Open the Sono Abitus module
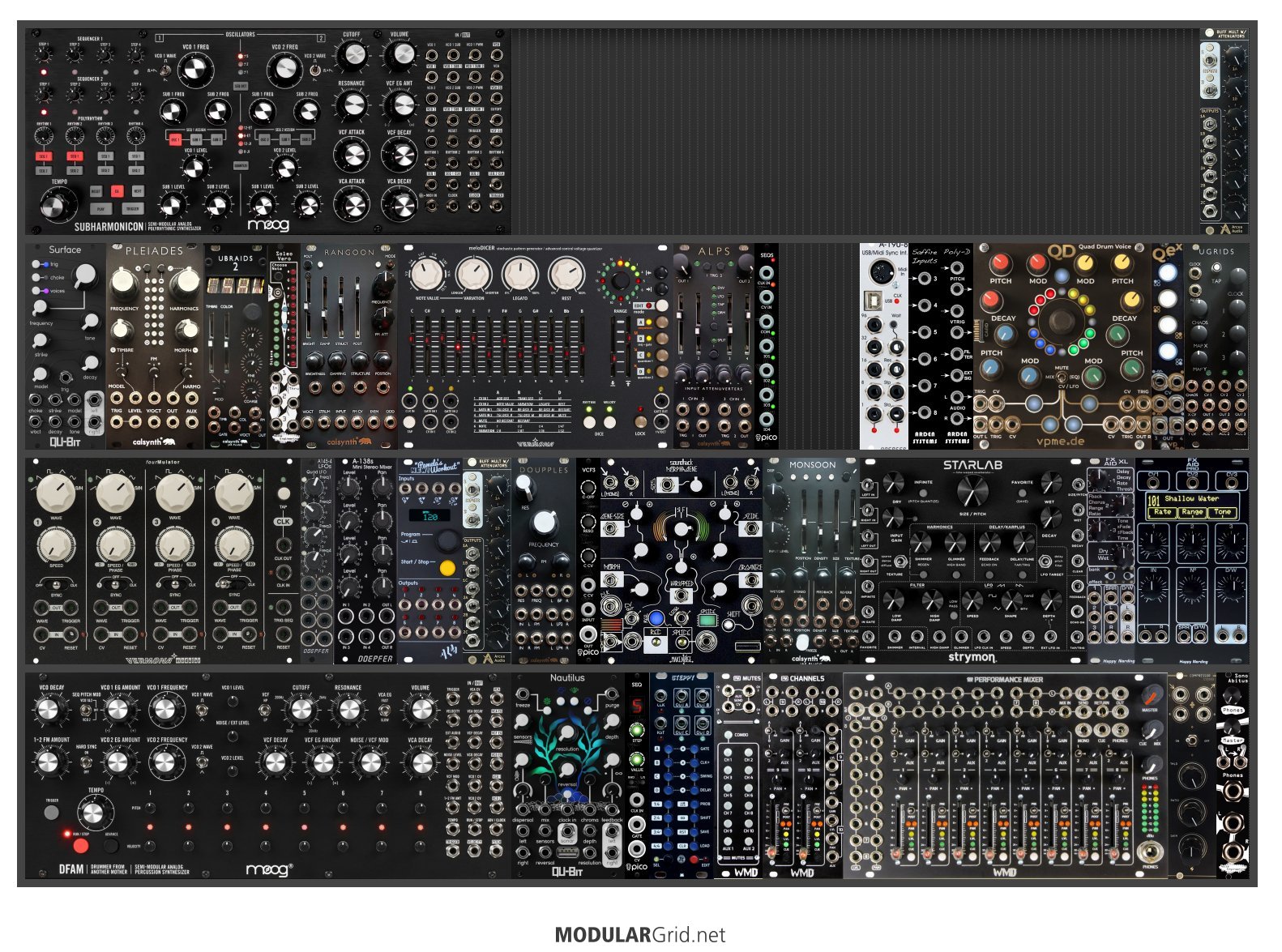The width and height of the screenshot is (1282, 952). click(1233, 776)
